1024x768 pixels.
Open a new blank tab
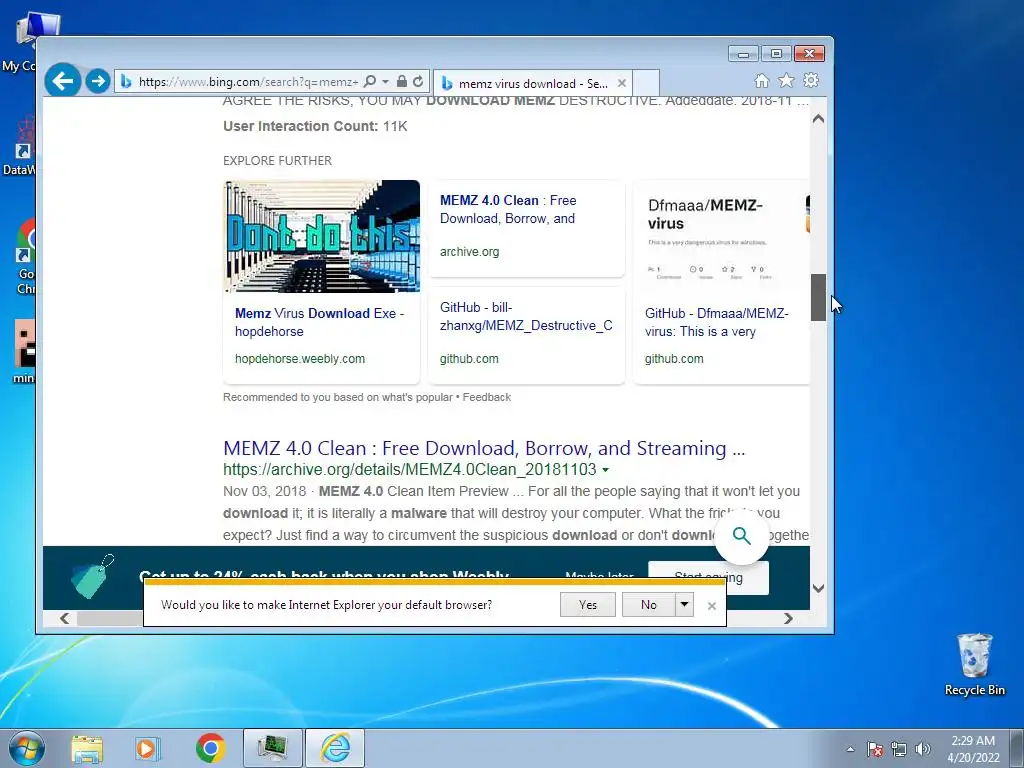tap(646, 84)
